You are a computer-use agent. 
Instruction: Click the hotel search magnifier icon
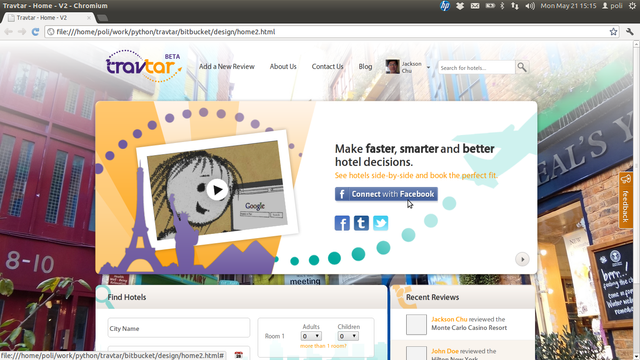[x=522, y=67]
